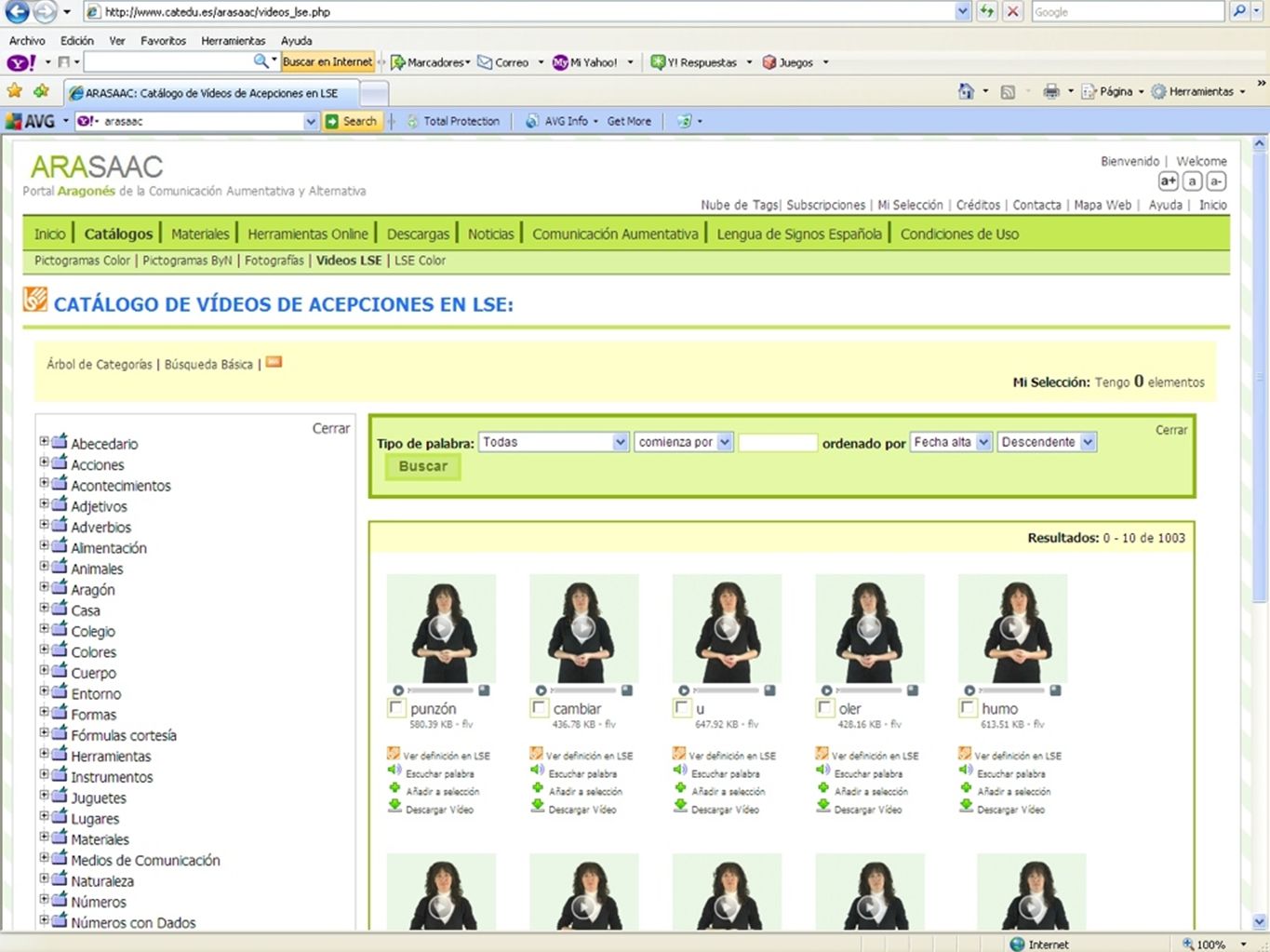Click the humo video progress bar
This screenshot has height=952, width=1270.
click(1012, 691)
